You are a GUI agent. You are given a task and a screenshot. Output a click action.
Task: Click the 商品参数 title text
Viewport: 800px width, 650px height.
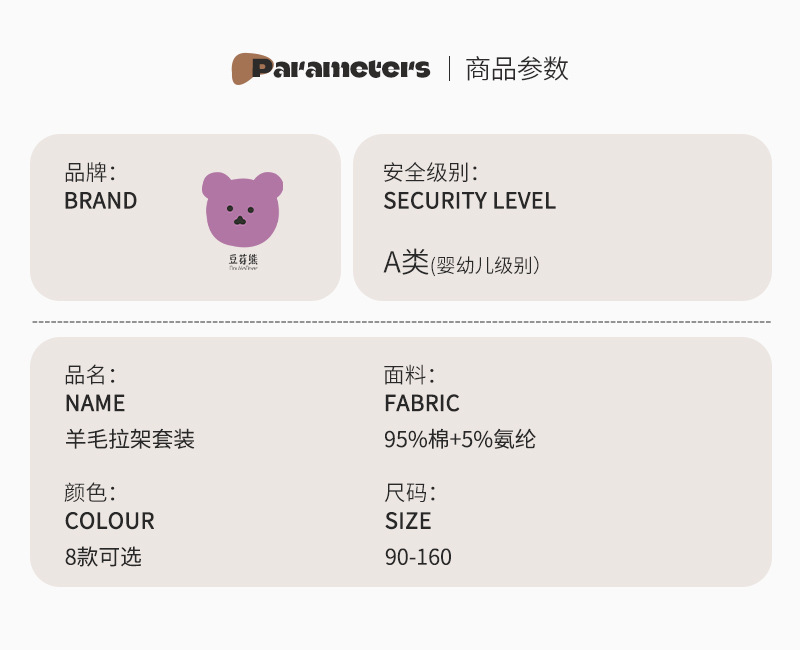pyautogui.click(x=517, y=69)
